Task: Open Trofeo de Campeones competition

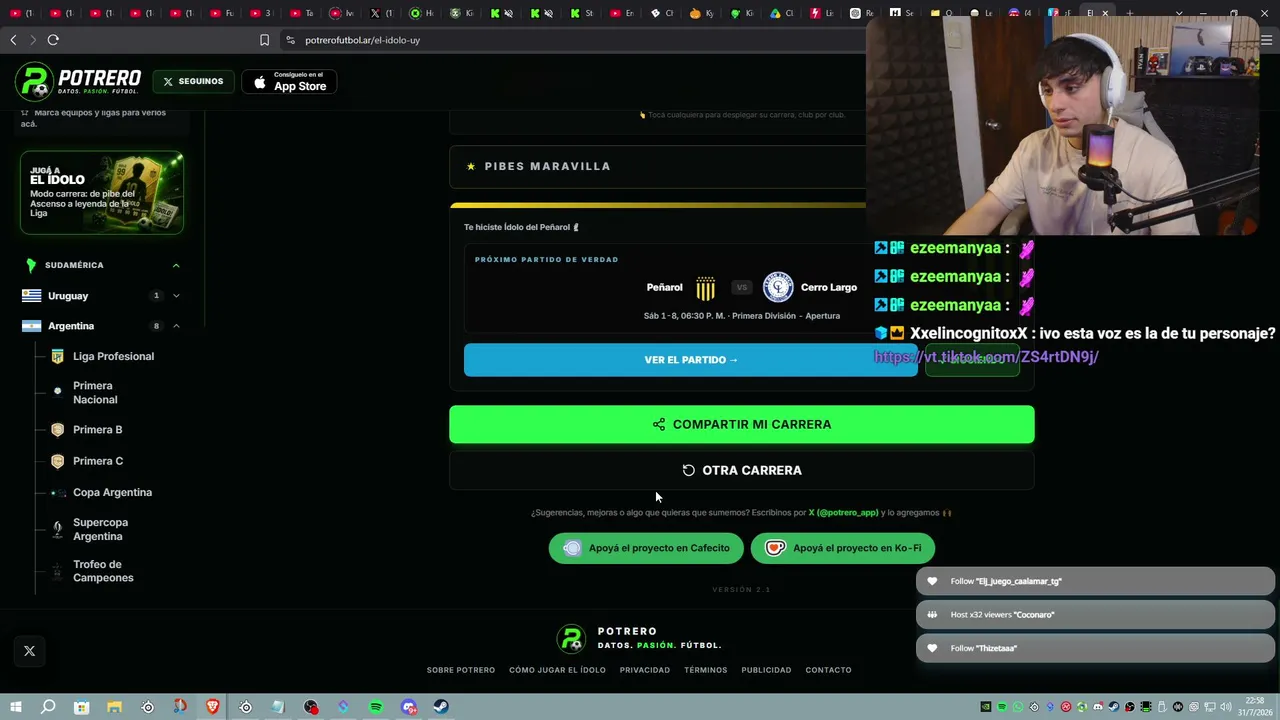Action: click(103, 571)
